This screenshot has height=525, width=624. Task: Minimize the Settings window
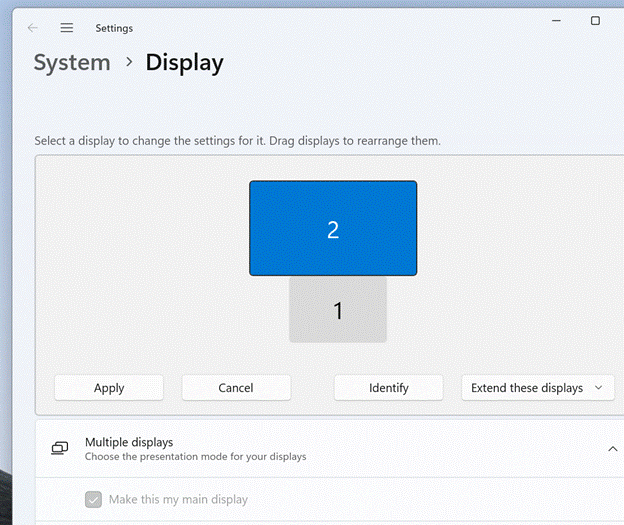point(556,20)
